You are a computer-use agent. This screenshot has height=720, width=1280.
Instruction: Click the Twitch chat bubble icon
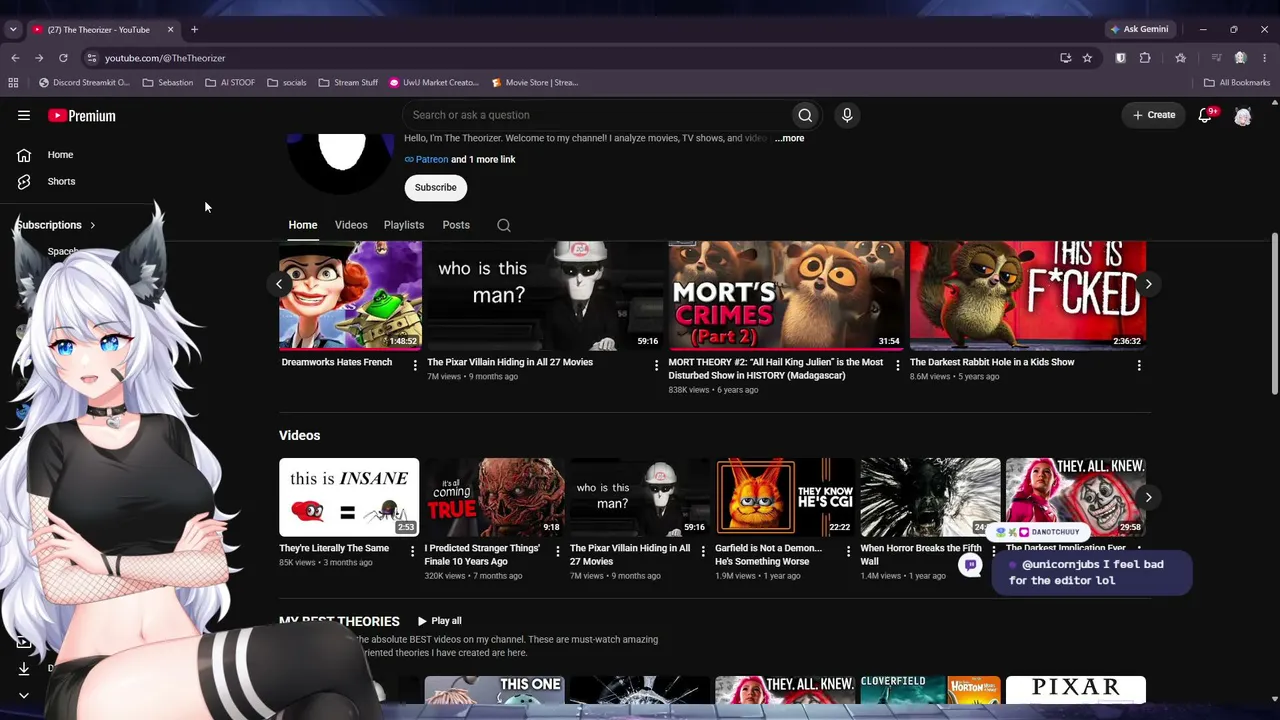click(x=970, y=565)
